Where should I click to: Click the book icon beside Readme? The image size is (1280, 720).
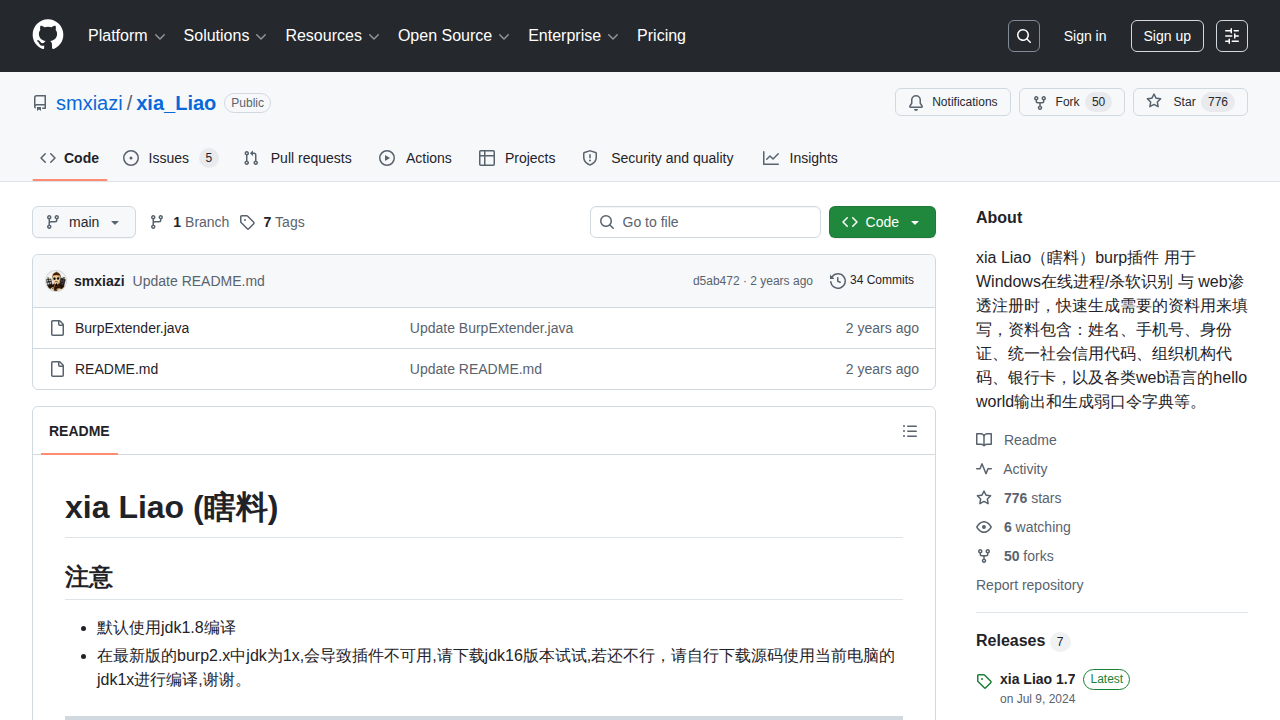pos(984,440)
